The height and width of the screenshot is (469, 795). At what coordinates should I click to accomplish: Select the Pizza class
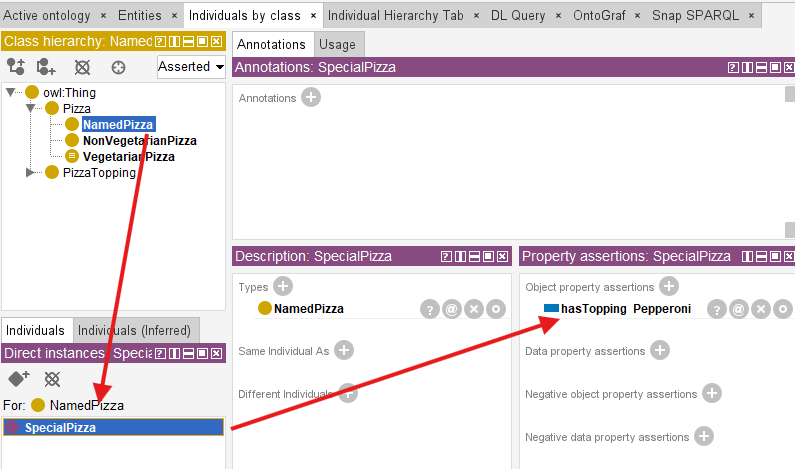click(x=77, y=109)
